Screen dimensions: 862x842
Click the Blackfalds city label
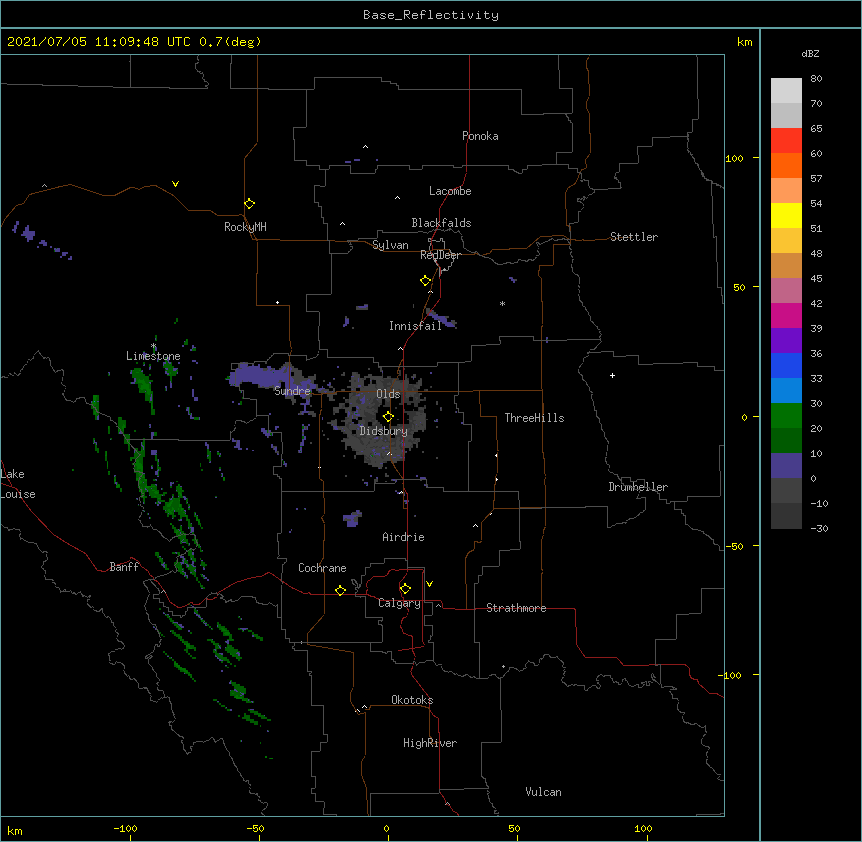point(441,223)
